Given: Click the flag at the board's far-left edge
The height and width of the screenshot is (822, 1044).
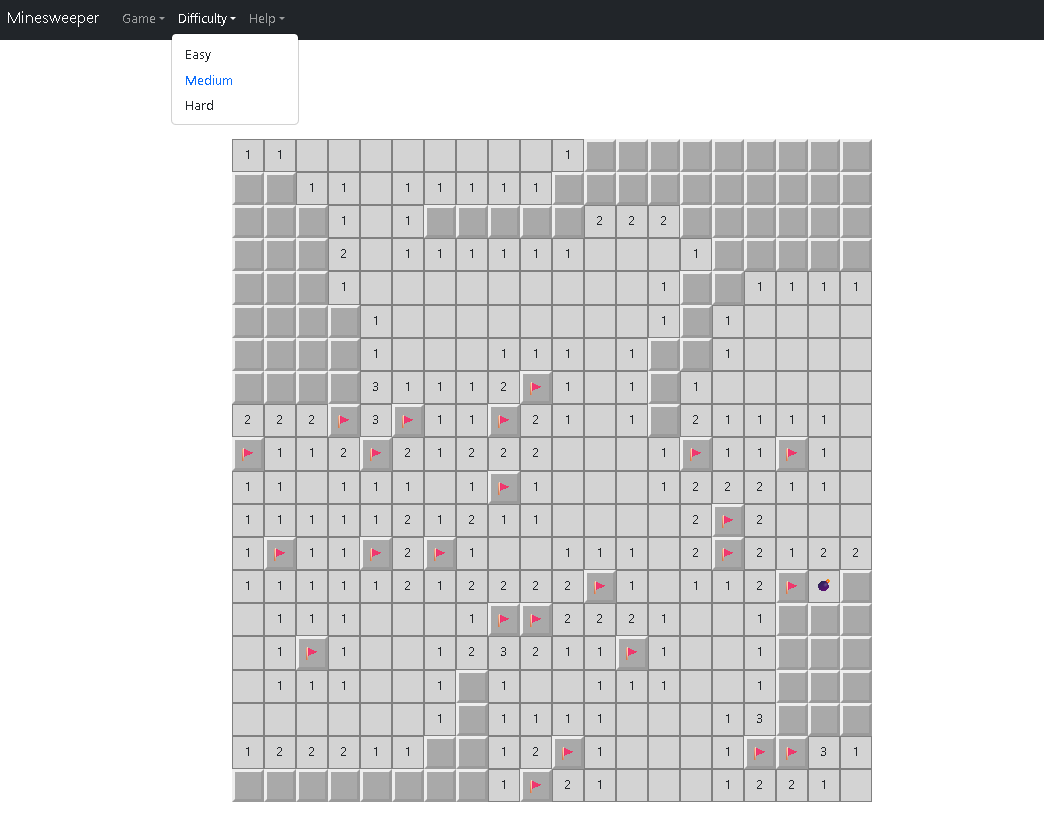Looking at the screenshot, I should tap(247, 453).
